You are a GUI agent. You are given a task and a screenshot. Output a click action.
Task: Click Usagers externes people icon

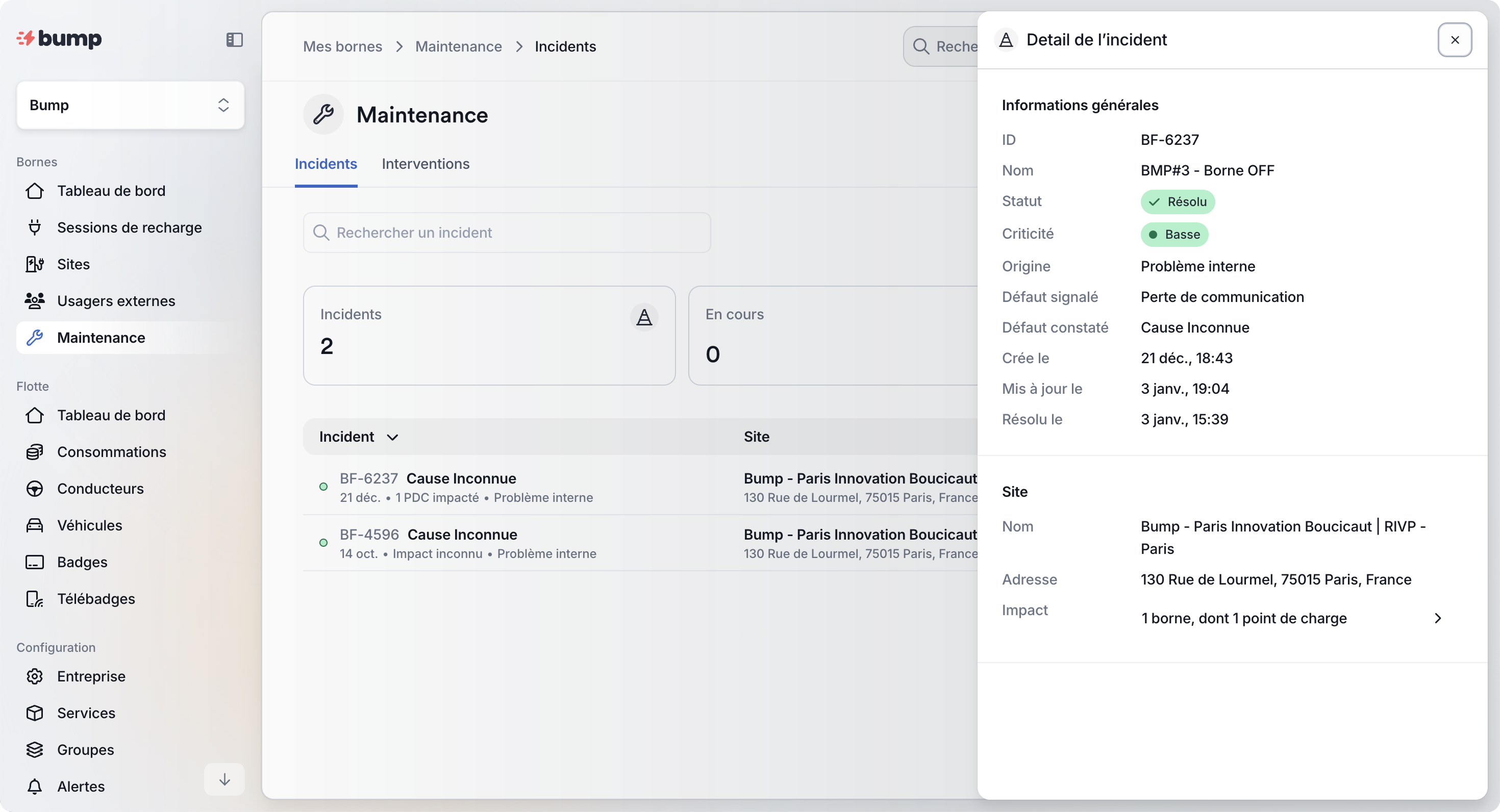(x=34, y=301)
